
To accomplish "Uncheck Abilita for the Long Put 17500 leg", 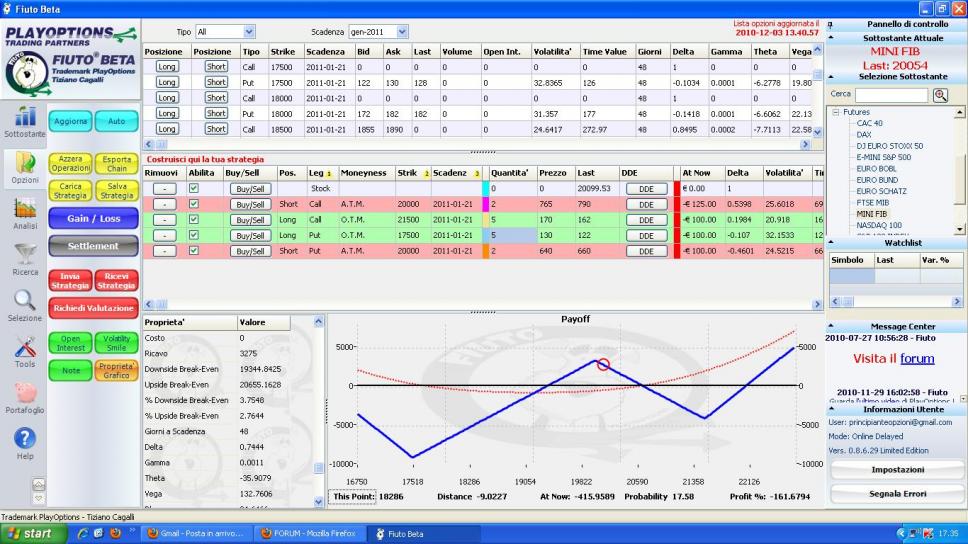I will [194, 235].
